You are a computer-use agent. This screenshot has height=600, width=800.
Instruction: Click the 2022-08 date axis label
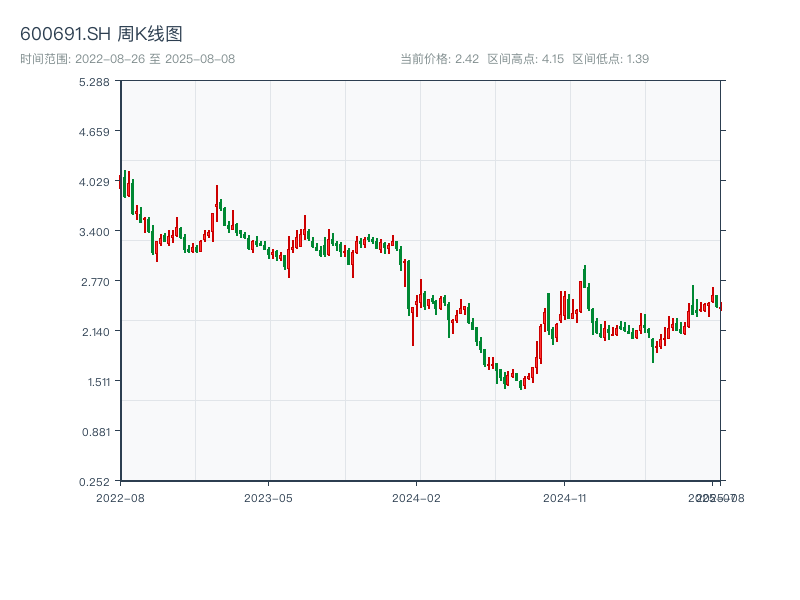pos(120,497)
